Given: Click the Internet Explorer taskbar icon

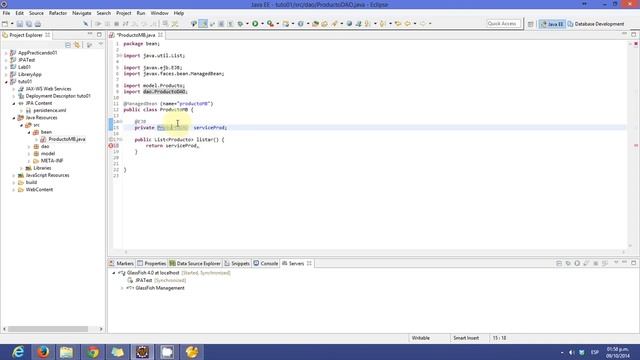Looking at the screenshot, I should [x=18, y=352].
